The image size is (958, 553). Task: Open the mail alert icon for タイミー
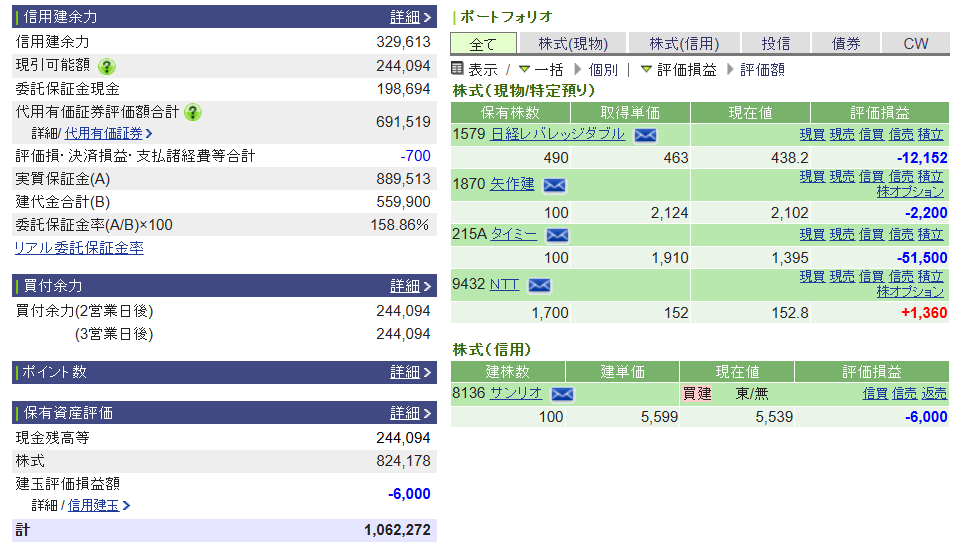pyautogui.click(x=557, y=235)
